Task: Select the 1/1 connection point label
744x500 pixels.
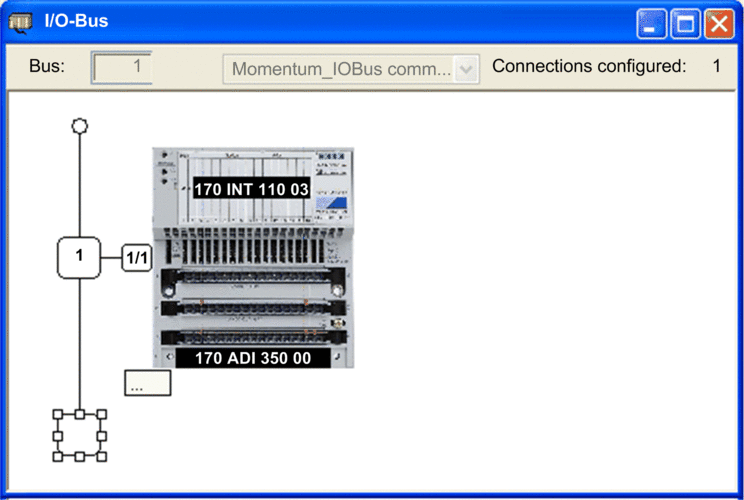Action: point(137,258)
